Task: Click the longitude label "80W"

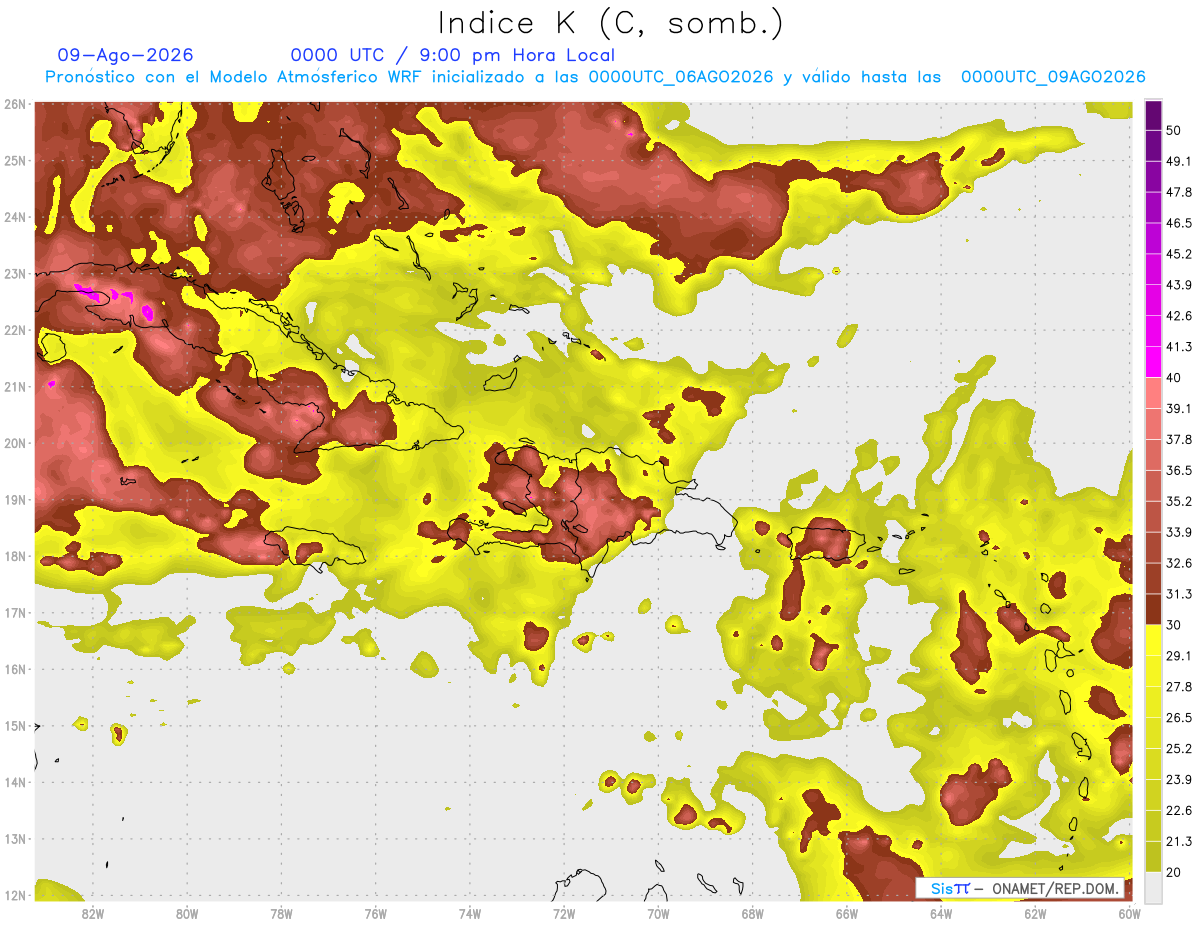Action: (187, 914)
